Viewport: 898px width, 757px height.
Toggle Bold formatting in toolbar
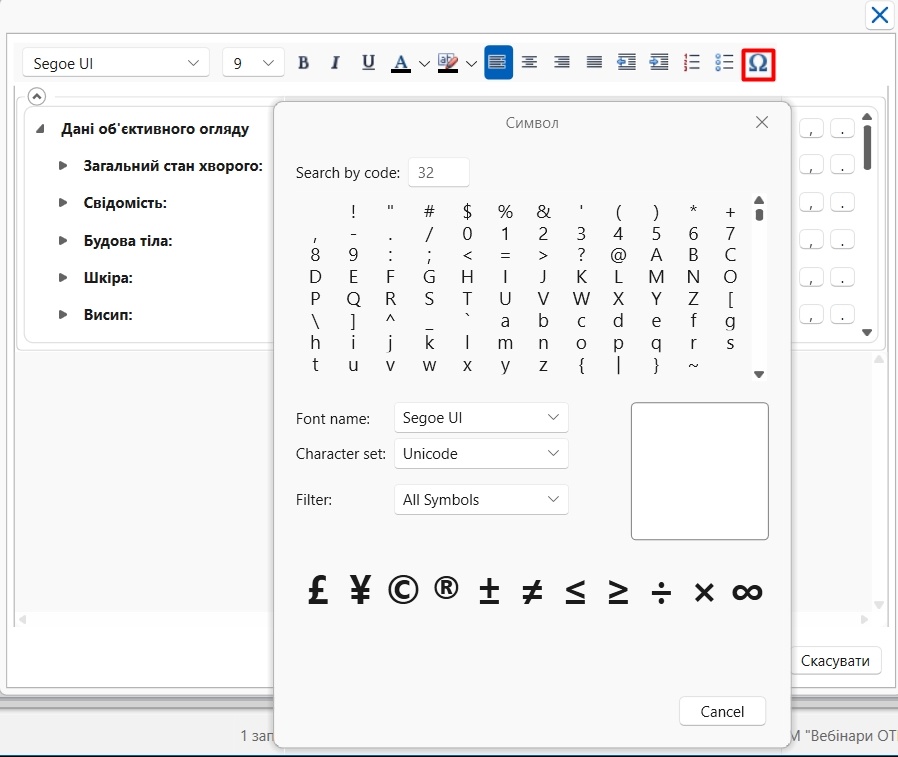304,62
